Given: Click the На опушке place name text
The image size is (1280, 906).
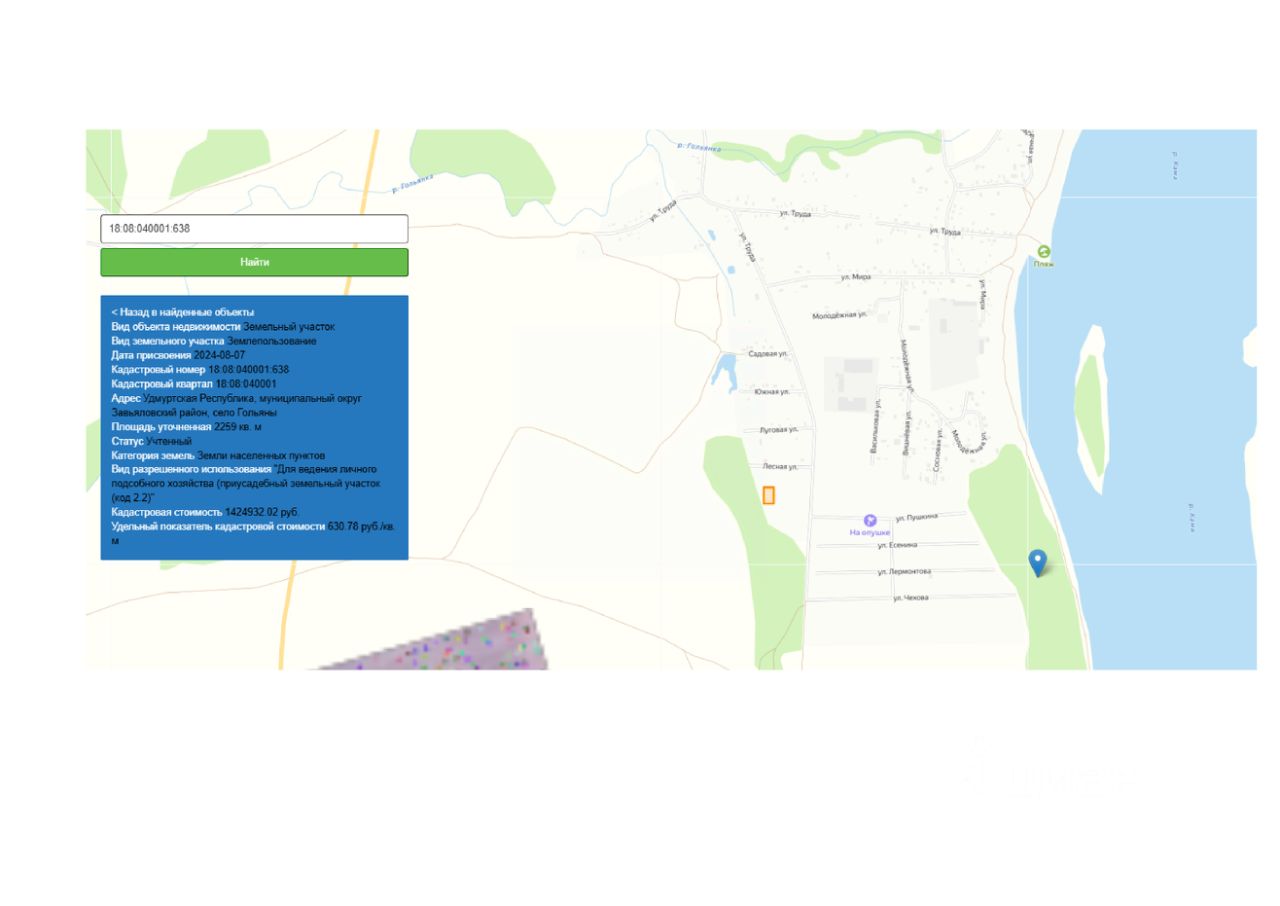Looking at the screenshot, I should click(x=869, y=533).
